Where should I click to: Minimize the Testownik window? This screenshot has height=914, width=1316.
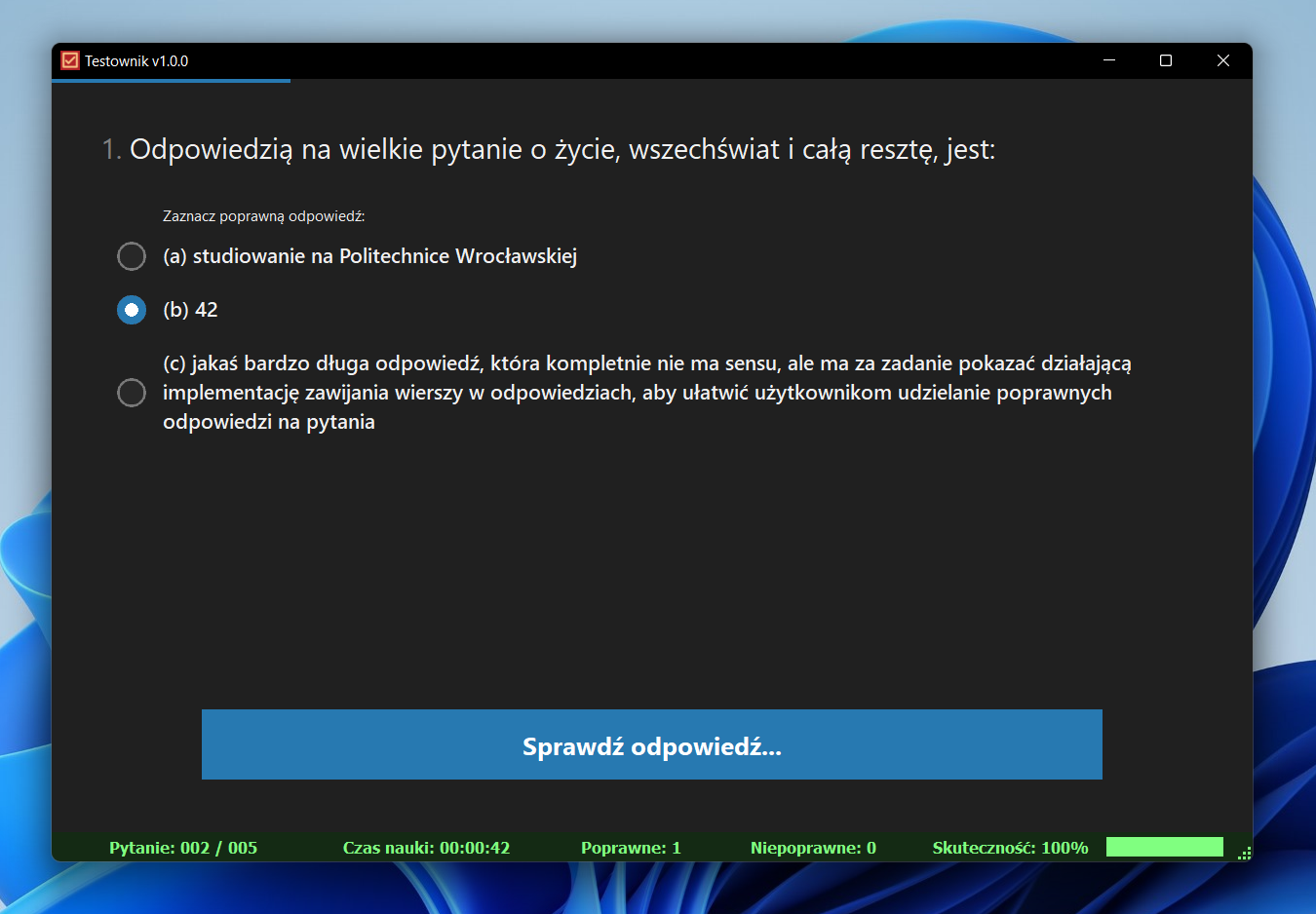[1109, 60]
